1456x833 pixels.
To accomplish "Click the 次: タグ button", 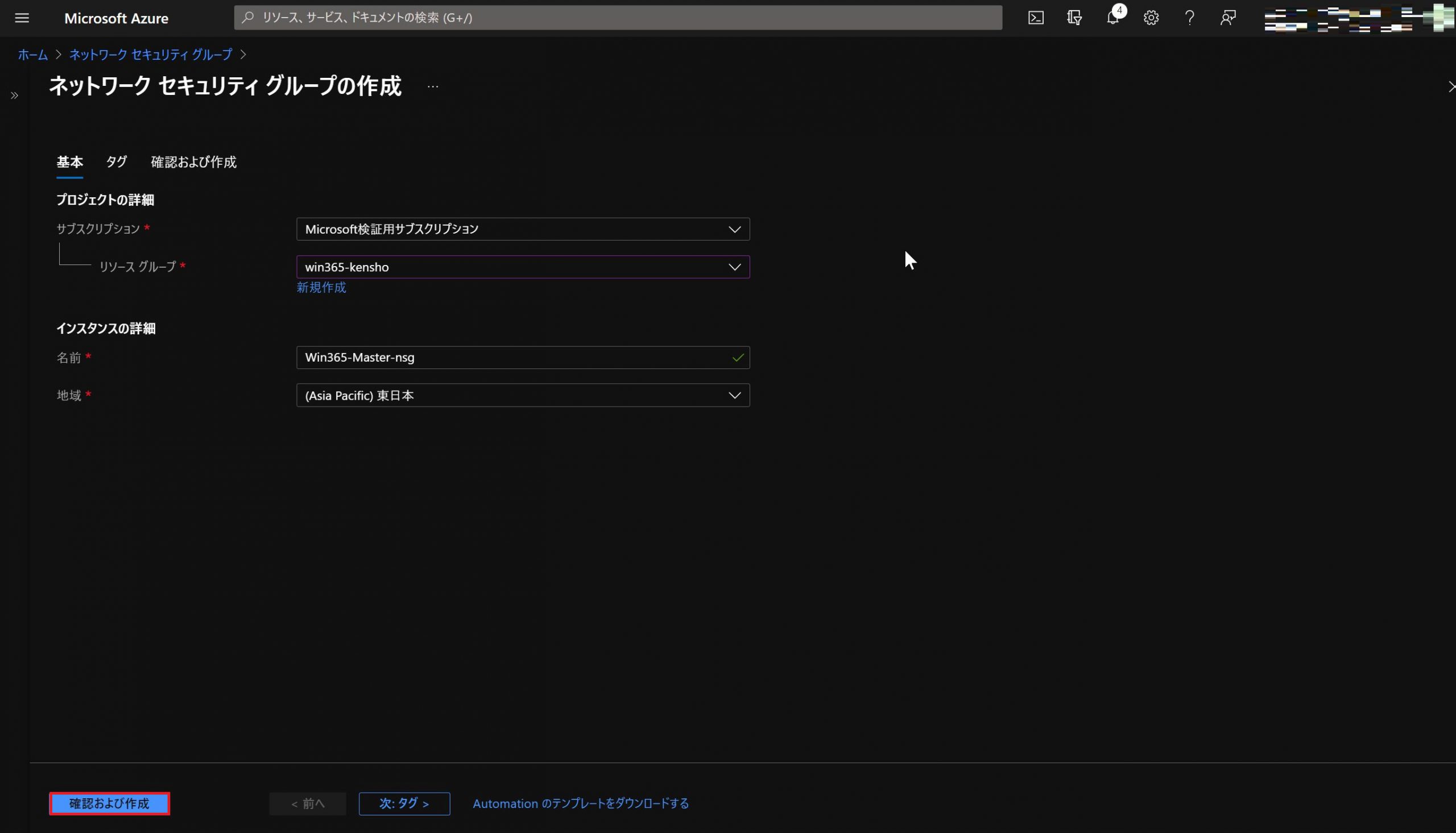I will coord(404,803).
